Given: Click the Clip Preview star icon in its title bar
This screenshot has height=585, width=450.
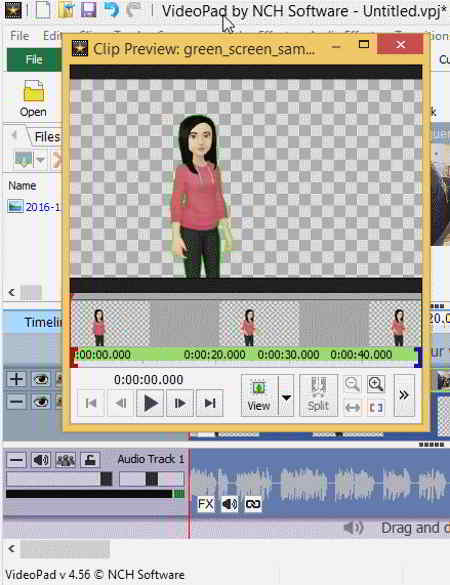Looking at the screenshot, I should click(x=79, y=49).
